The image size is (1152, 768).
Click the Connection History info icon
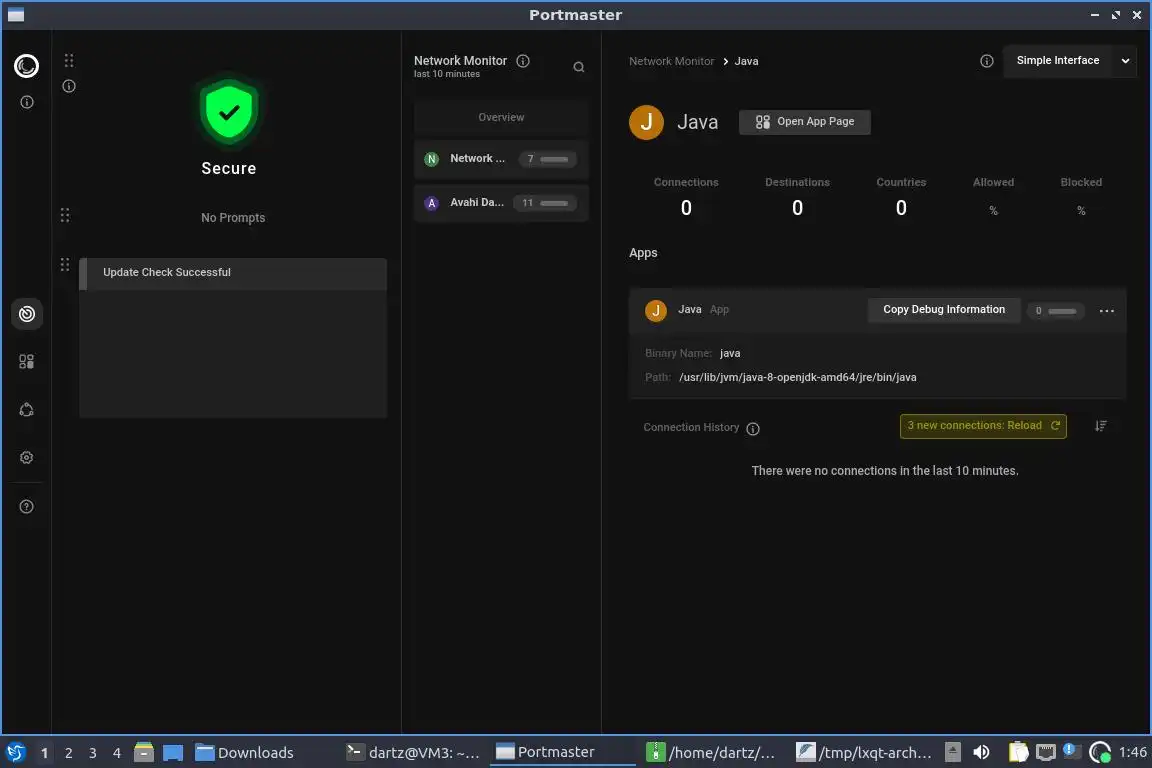pyautogui.click(x=753, y=428)
